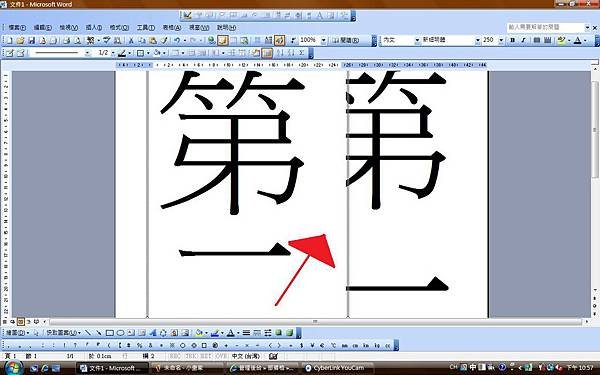Open print preview with the magnifier icon
Viewport: 600px width, 375px height.
[x=78, y=40]
